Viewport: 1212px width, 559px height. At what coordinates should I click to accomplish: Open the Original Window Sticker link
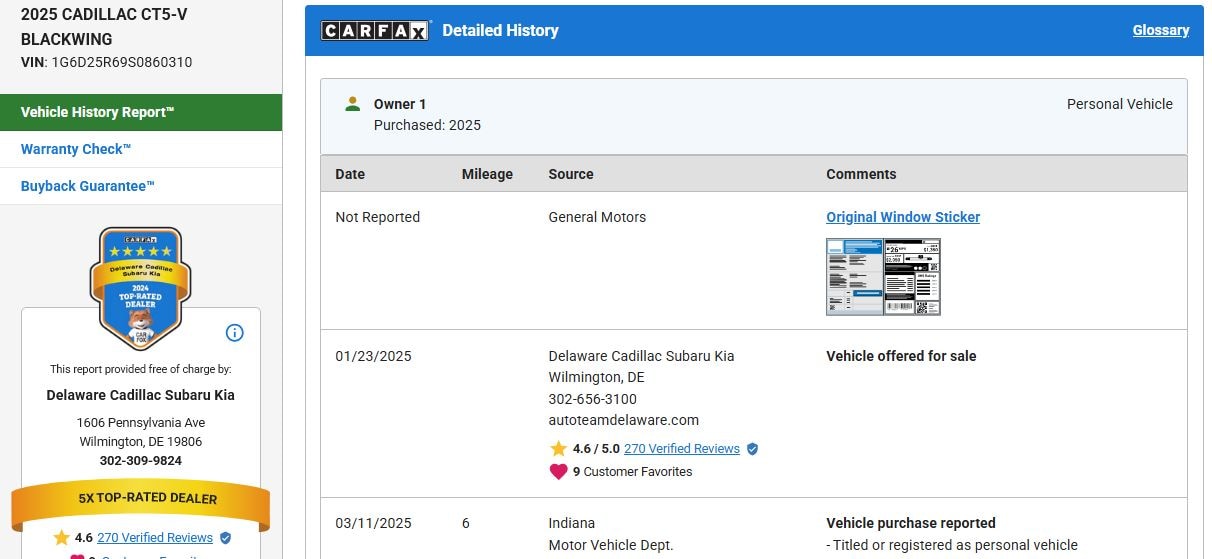coord(902,217)
